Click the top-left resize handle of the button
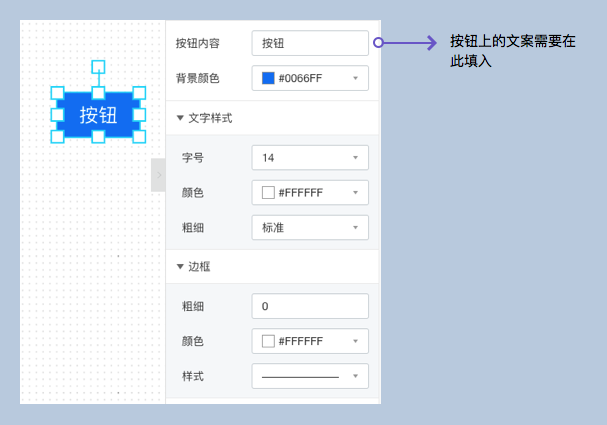The height and width of the screenshot is (425, 607). (x=57, y=93)
